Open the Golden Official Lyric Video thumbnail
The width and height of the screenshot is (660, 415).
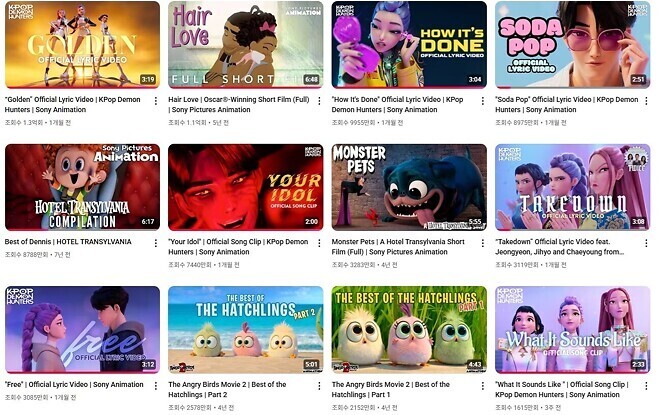pos(82,45)
